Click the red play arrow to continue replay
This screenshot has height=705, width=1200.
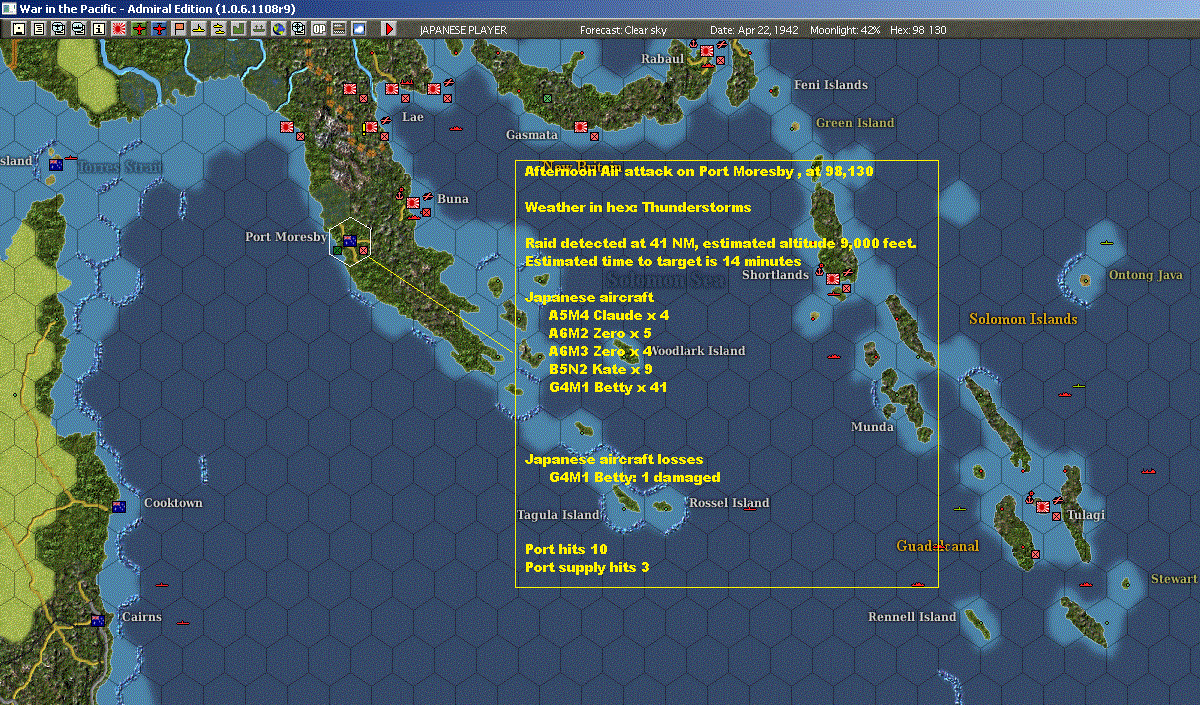pyautogui.click(x=390, y=29)
